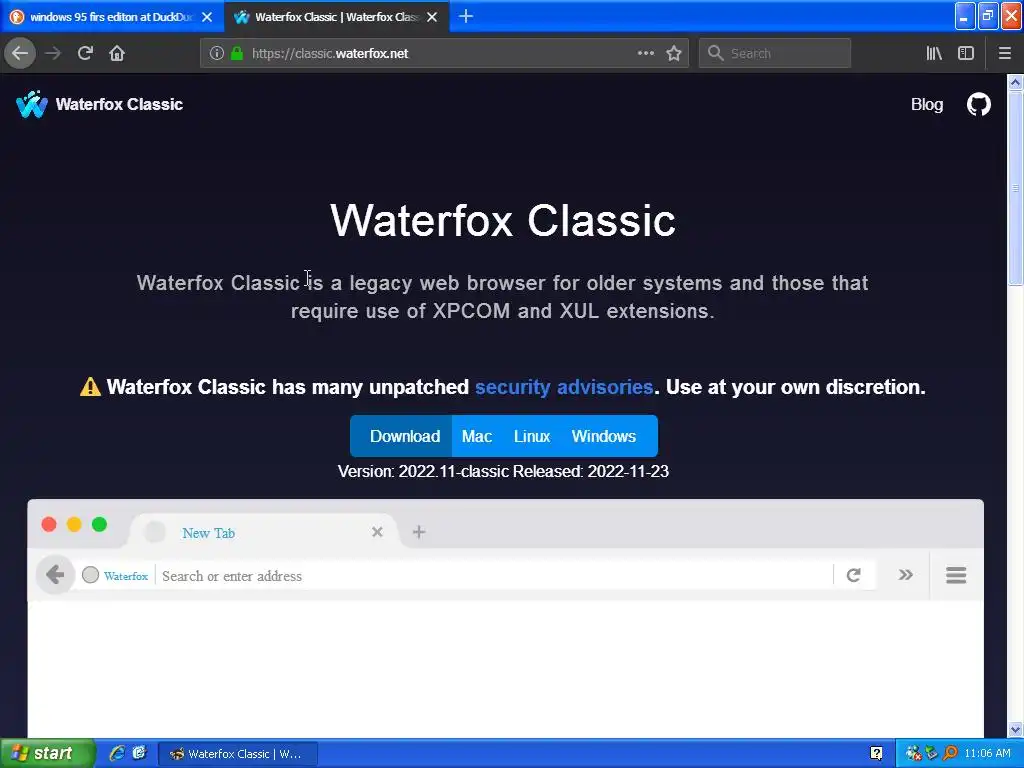This screenshot has height=768, width=1024.
Task: Open the page actions three-dot menu
Action: 646,53
